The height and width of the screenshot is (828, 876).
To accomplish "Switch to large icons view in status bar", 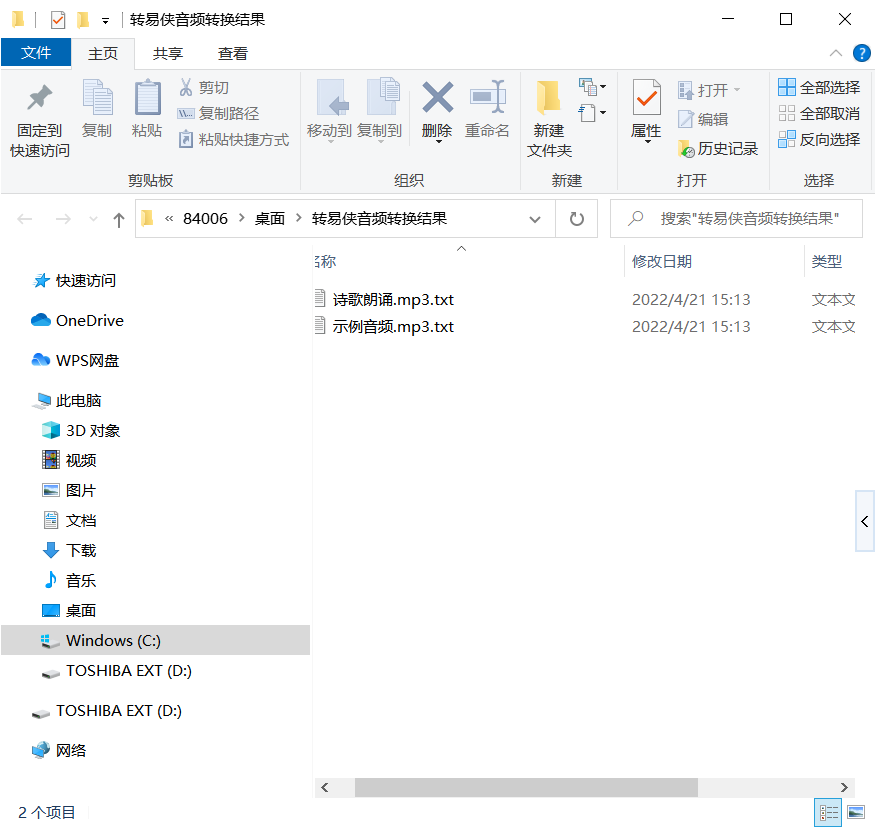I will pyautogui.click(x=856, y=812).
